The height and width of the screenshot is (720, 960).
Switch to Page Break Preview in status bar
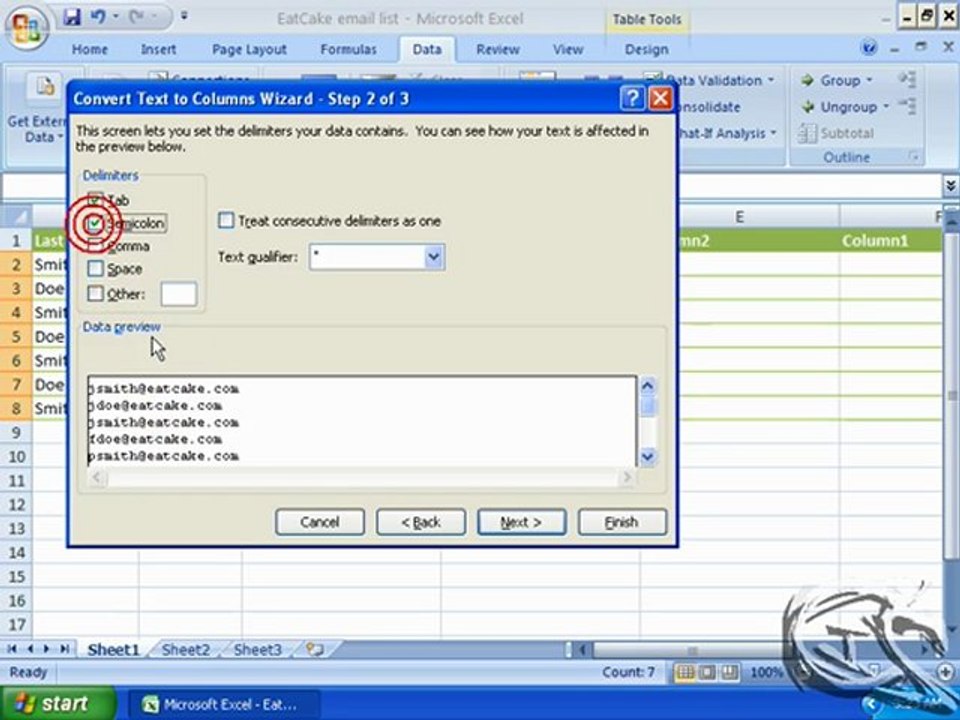(729, 672)
